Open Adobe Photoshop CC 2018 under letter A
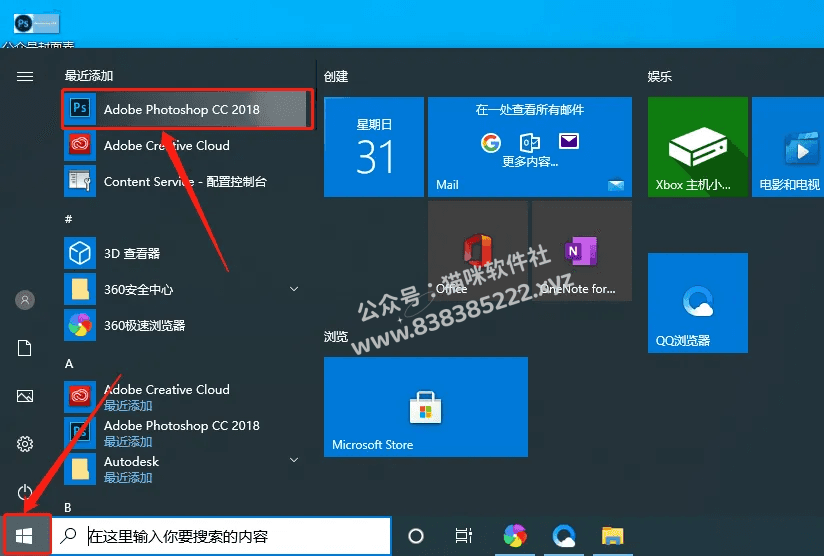824x556 pixels. [x=188, y=433]
